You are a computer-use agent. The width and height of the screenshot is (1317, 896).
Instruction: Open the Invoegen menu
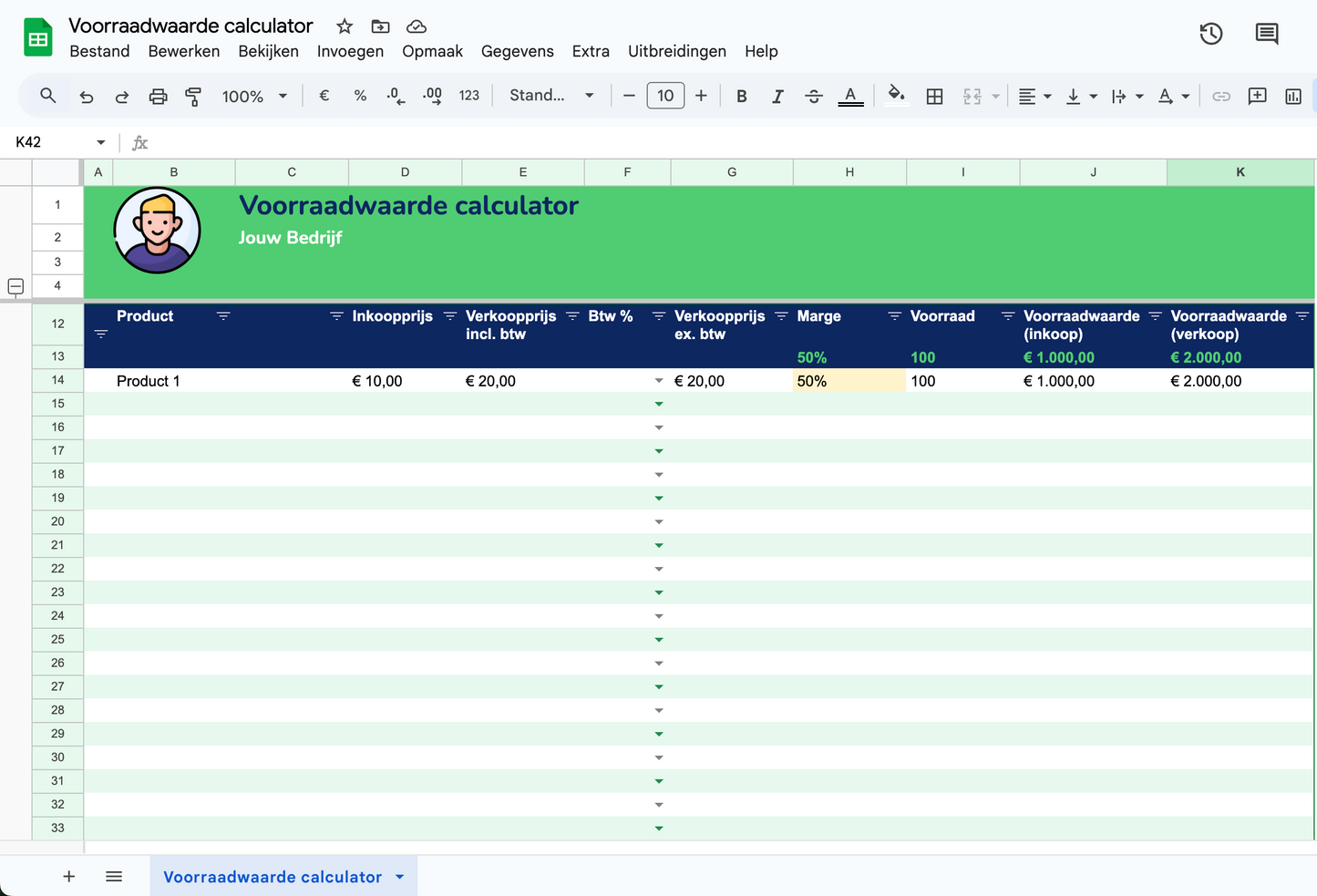[x=350, y=51]
